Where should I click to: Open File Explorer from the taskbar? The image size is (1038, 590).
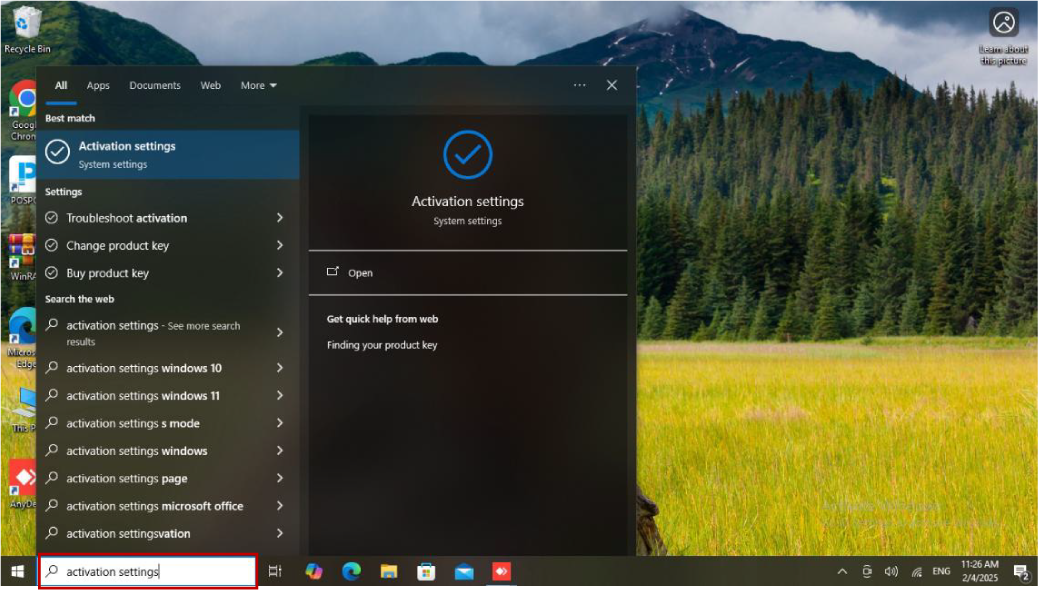[x=388, y=572]
